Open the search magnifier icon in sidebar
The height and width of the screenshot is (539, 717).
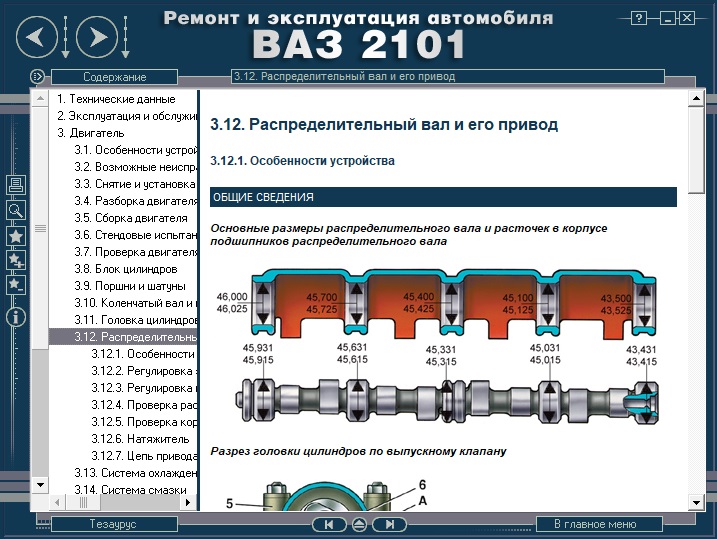point(16,210)
